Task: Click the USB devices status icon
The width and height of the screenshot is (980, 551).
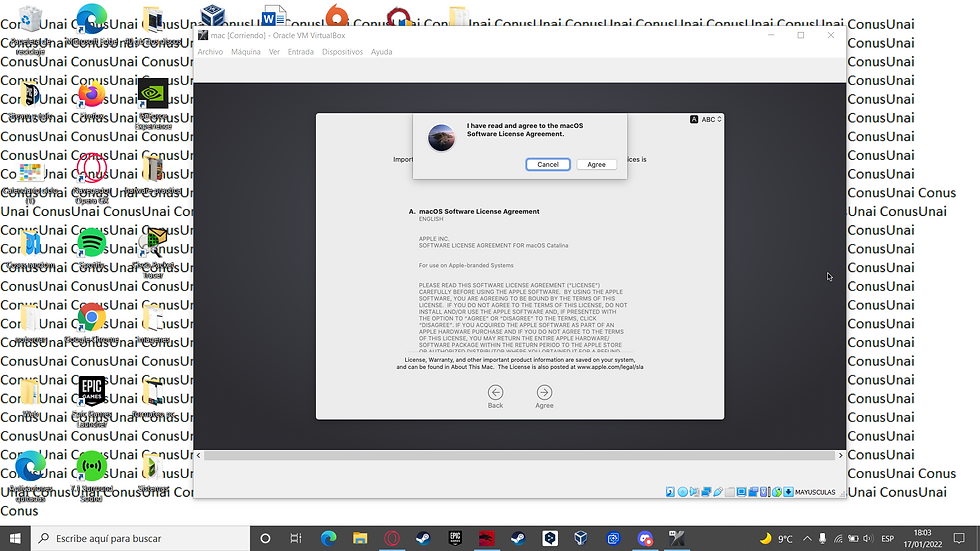Action: pos(718,492)
